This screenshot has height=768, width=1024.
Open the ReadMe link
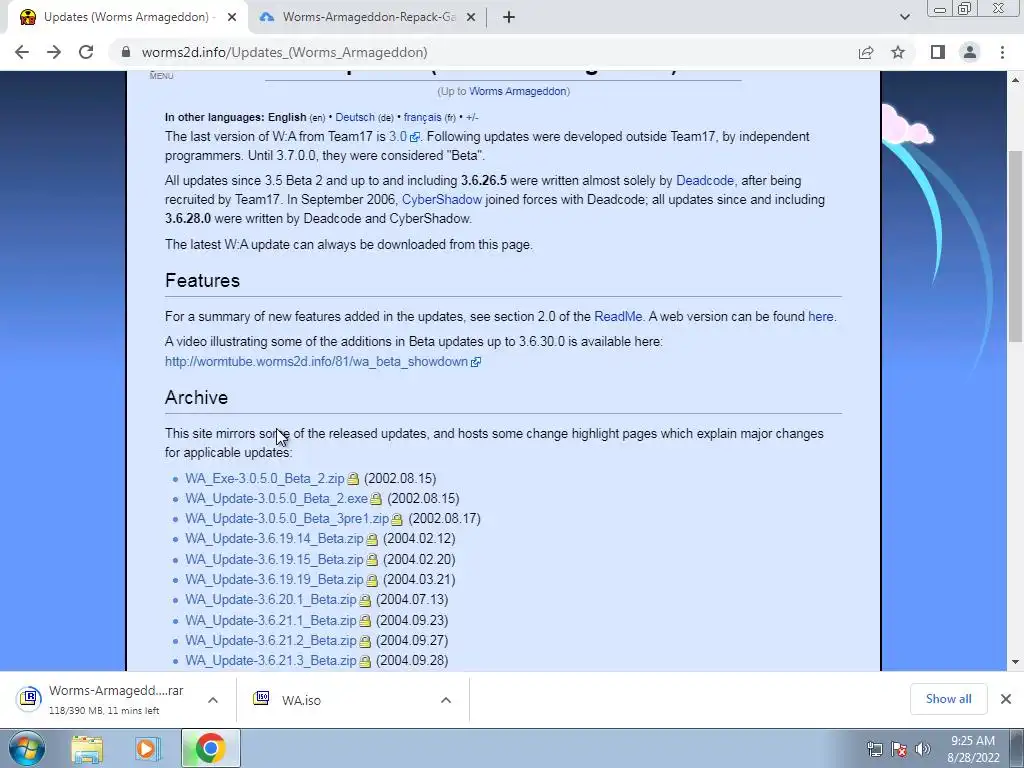[x=618, y=316]
